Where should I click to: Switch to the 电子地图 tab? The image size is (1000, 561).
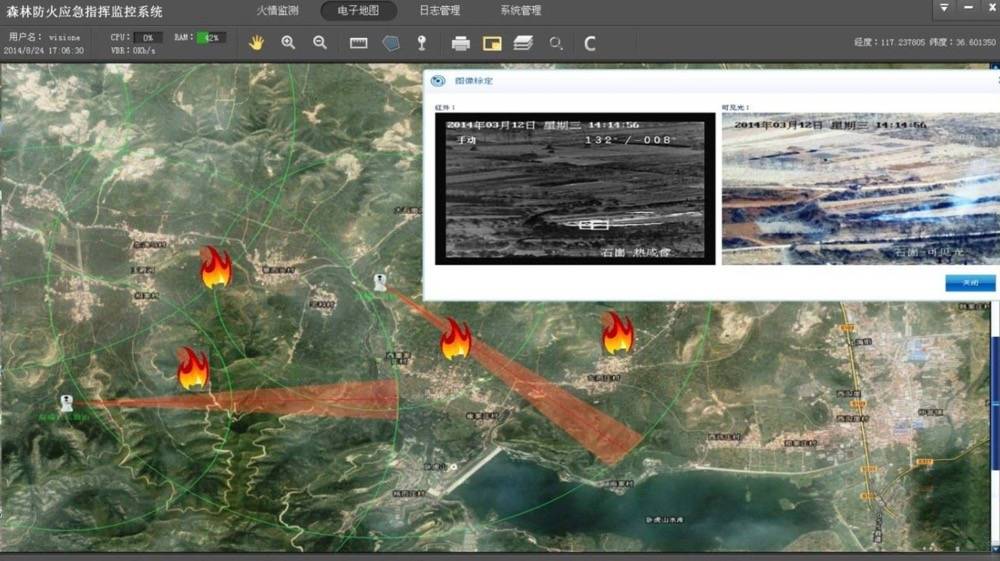pos(358,10)
